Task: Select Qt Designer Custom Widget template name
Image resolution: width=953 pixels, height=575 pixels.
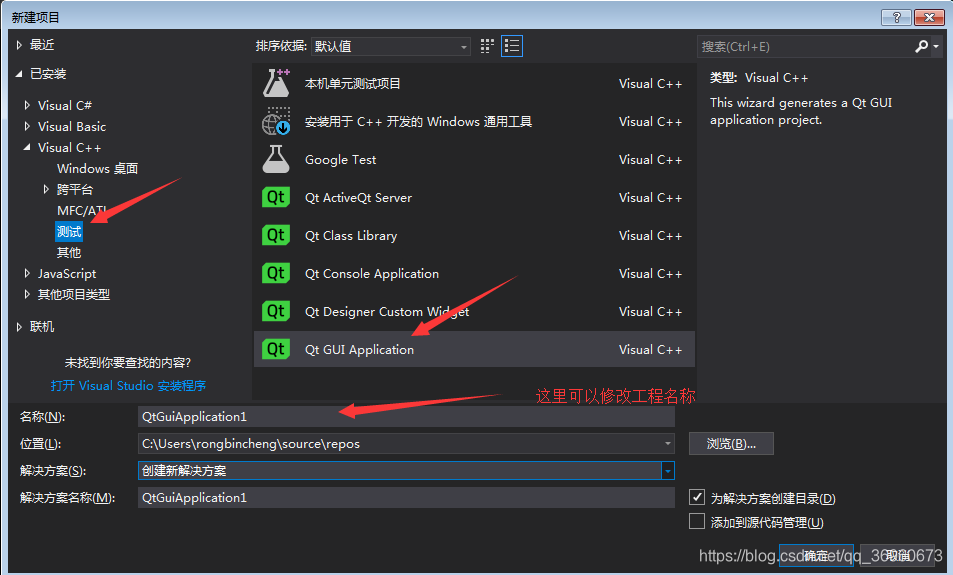Action: point(387,311)
